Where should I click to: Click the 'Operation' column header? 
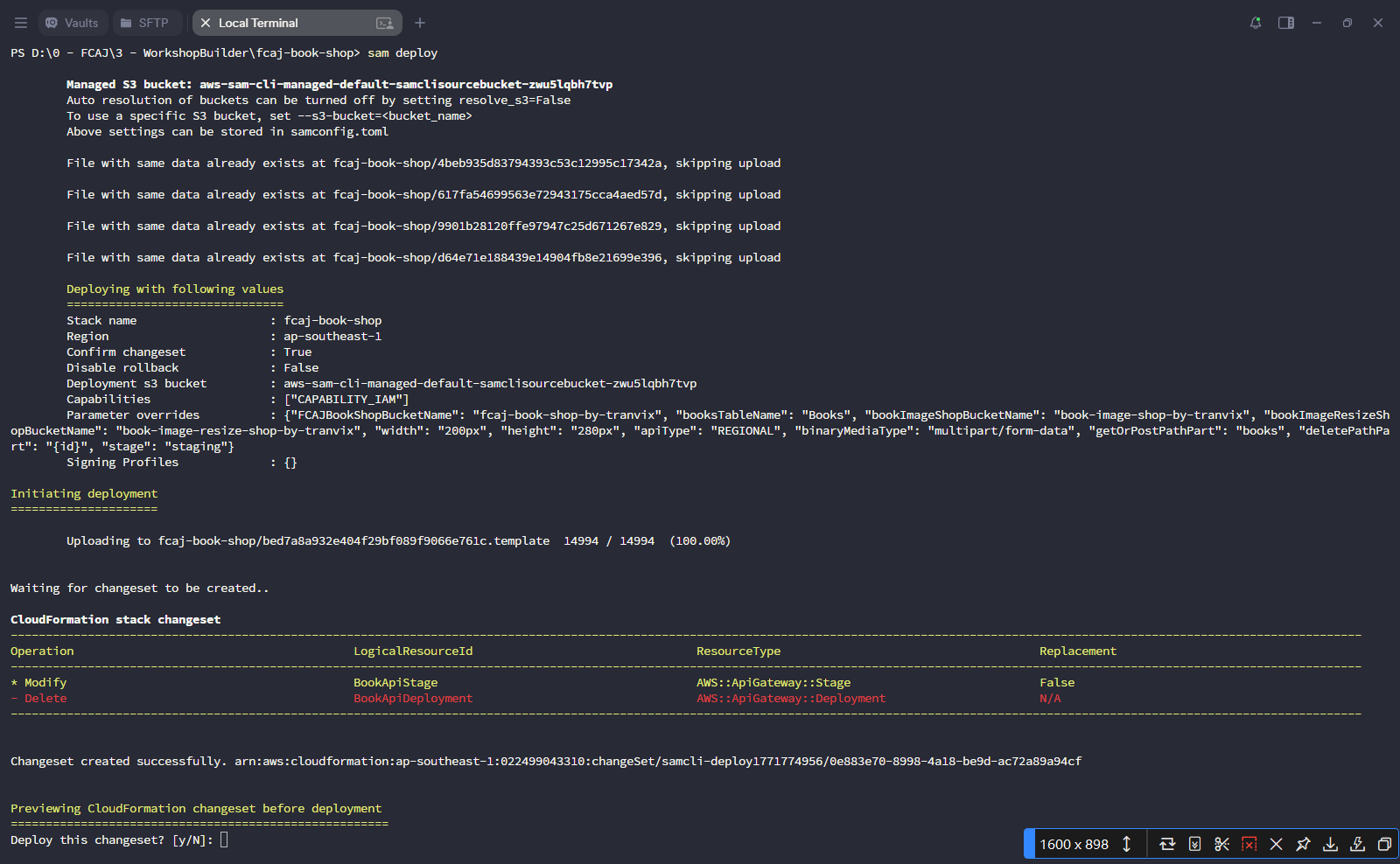[42, 651]
